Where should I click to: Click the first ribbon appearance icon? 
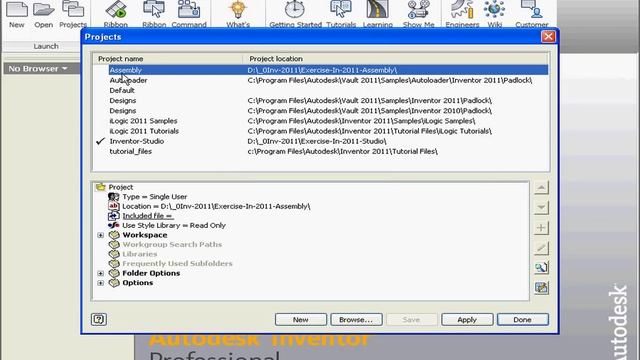tap(116, 9)
